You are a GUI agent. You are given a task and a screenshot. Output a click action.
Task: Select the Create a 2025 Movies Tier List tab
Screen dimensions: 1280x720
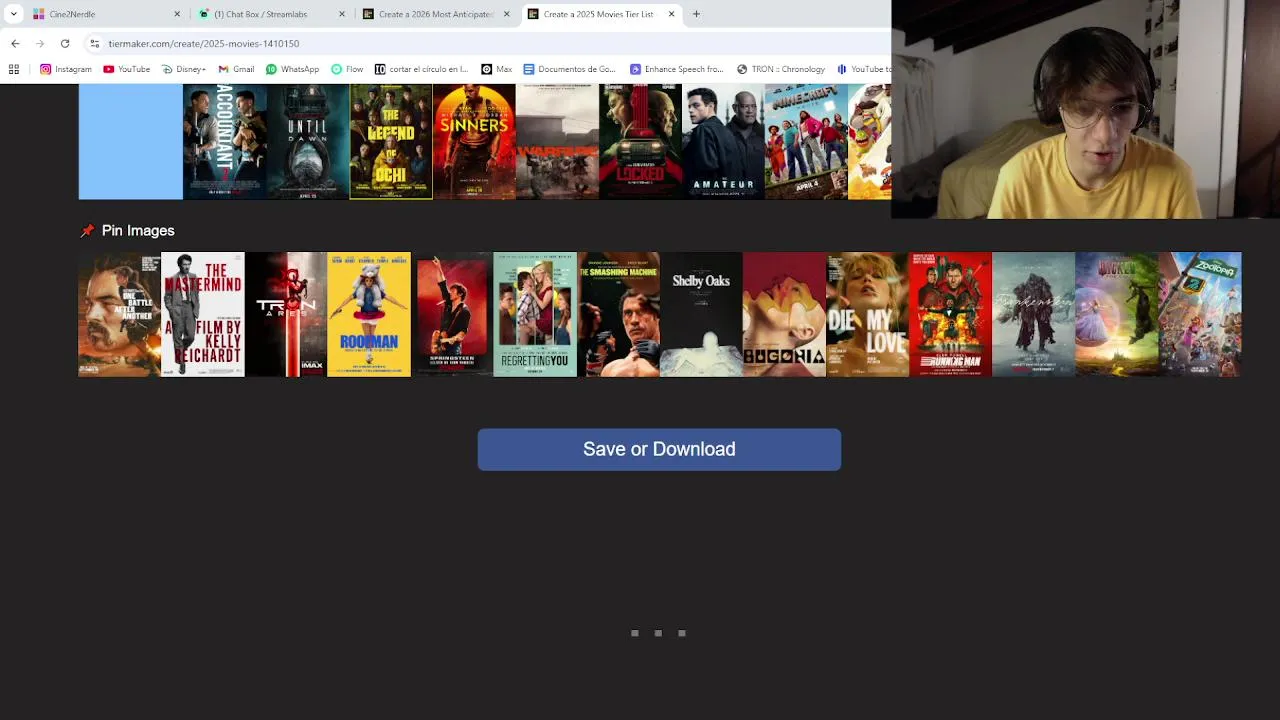(x=602, y=14)
